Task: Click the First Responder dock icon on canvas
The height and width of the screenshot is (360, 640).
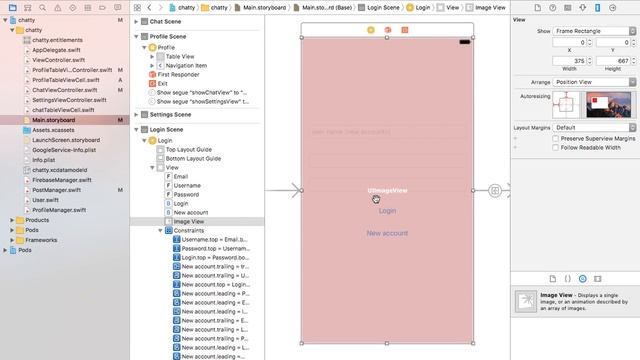Action: (x=388, y=30)
